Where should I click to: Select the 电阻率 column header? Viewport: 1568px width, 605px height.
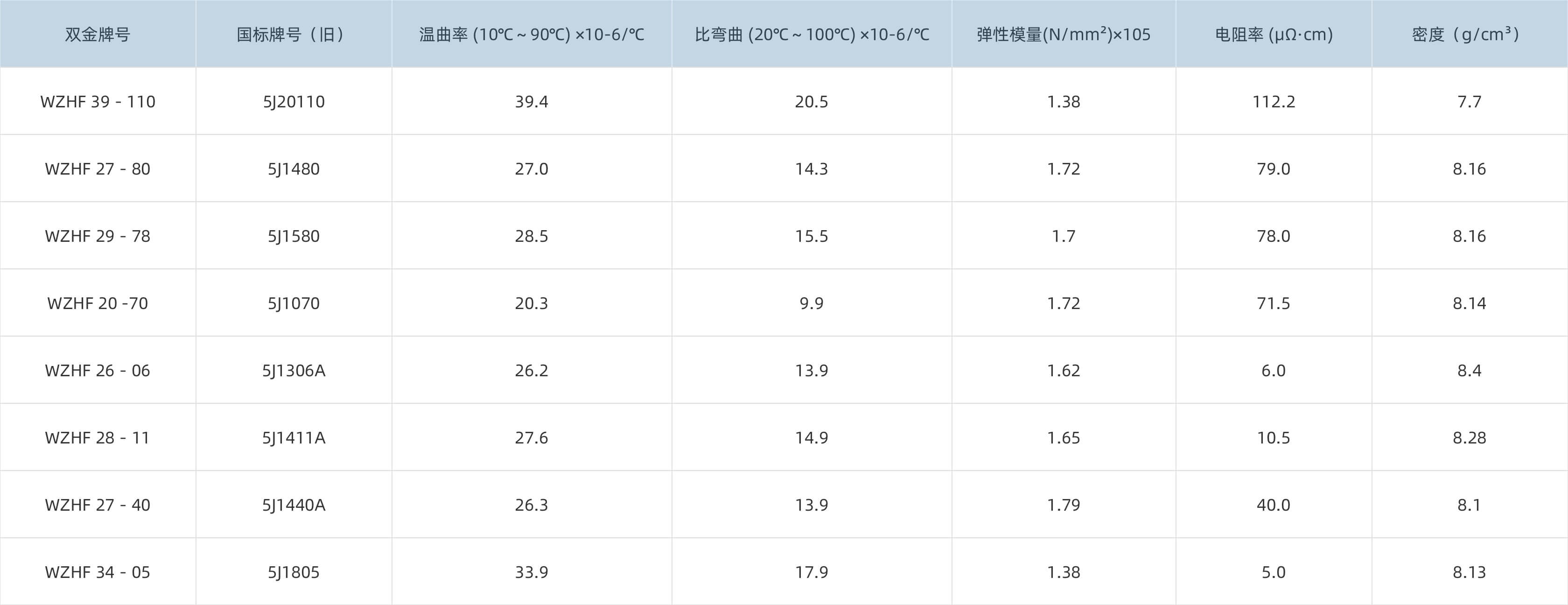click(1274, 34)
